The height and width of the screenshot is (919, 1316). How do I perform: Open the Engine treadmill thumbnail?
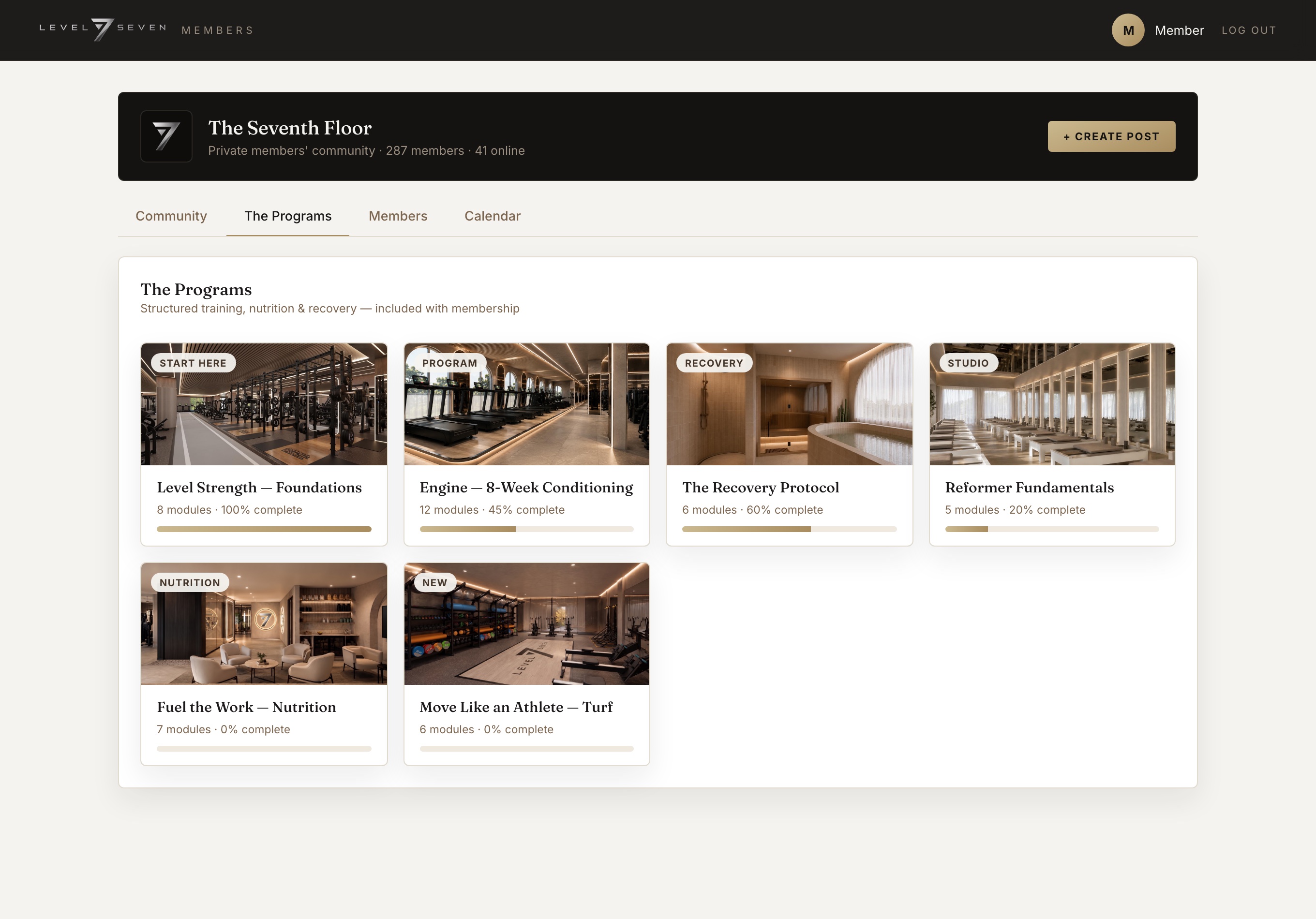527,404
